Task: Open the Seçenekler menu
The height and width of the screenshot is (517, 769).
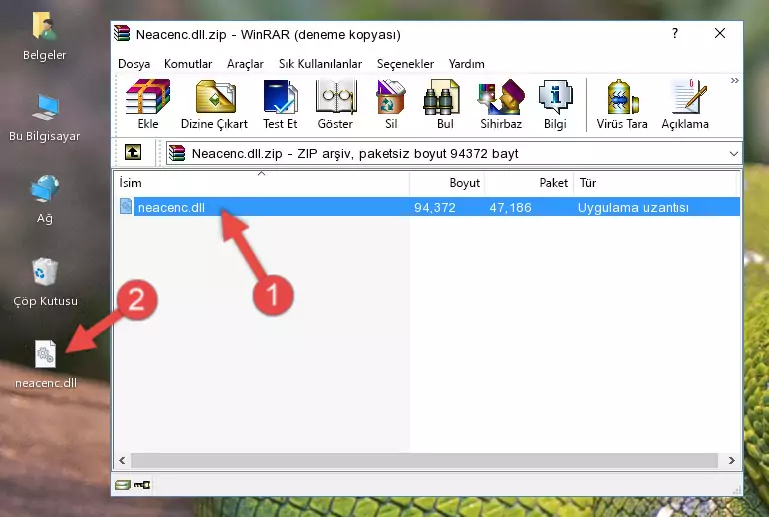Action: [405, 64]
